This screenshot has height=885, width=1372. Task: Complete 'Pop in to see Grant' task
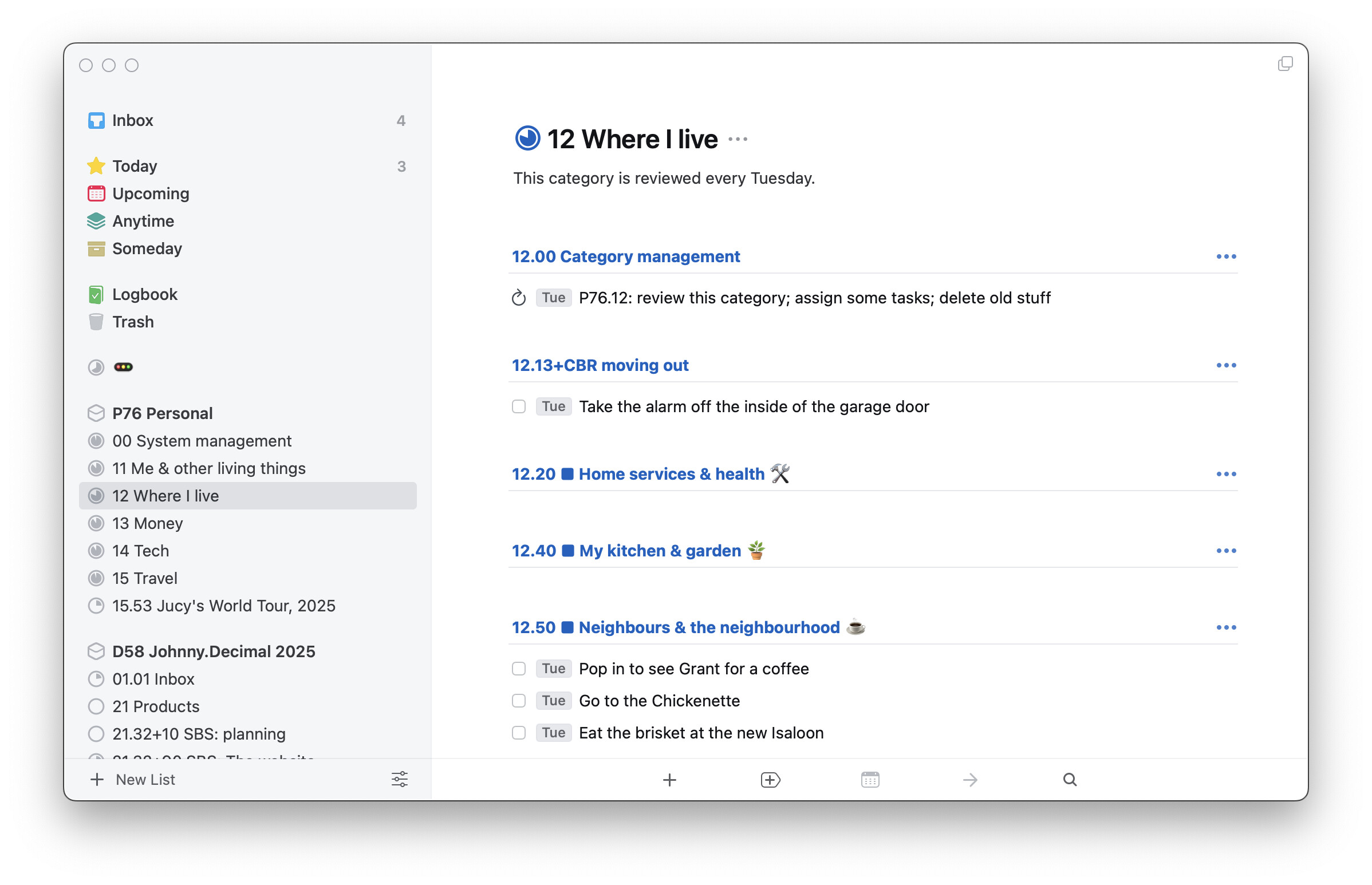[x=518, y=669]
